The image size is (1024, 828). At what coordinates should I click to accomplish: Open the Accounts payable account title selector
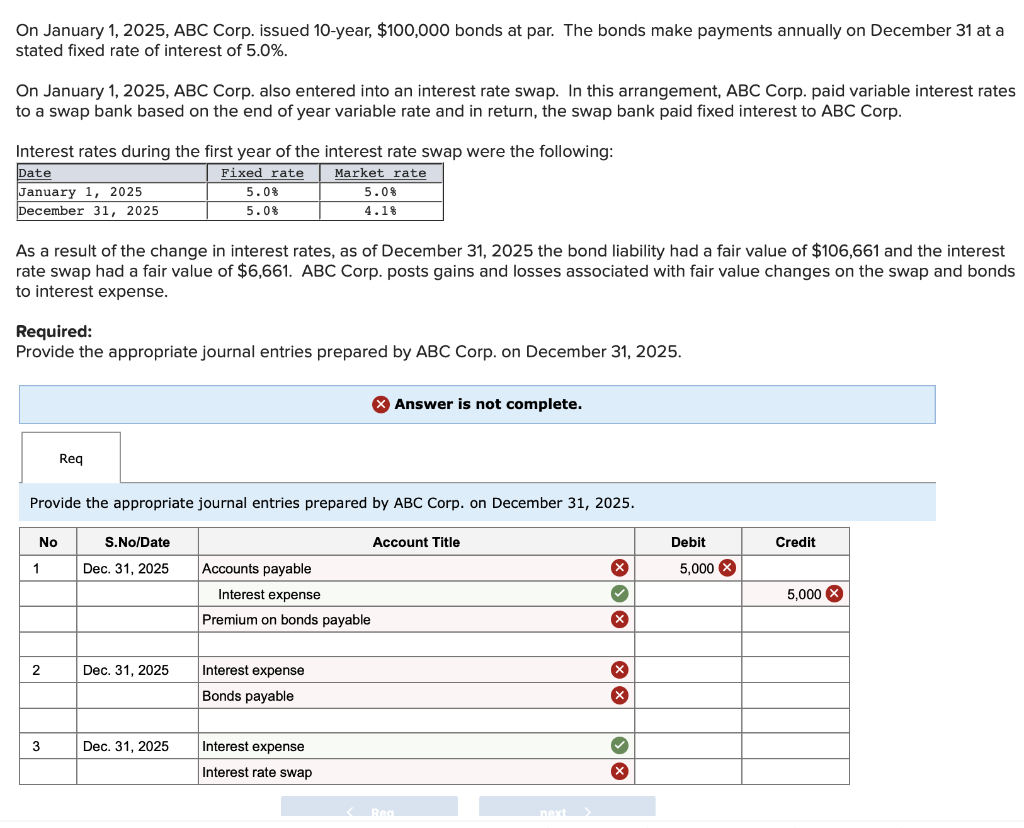tap(400, 568)
